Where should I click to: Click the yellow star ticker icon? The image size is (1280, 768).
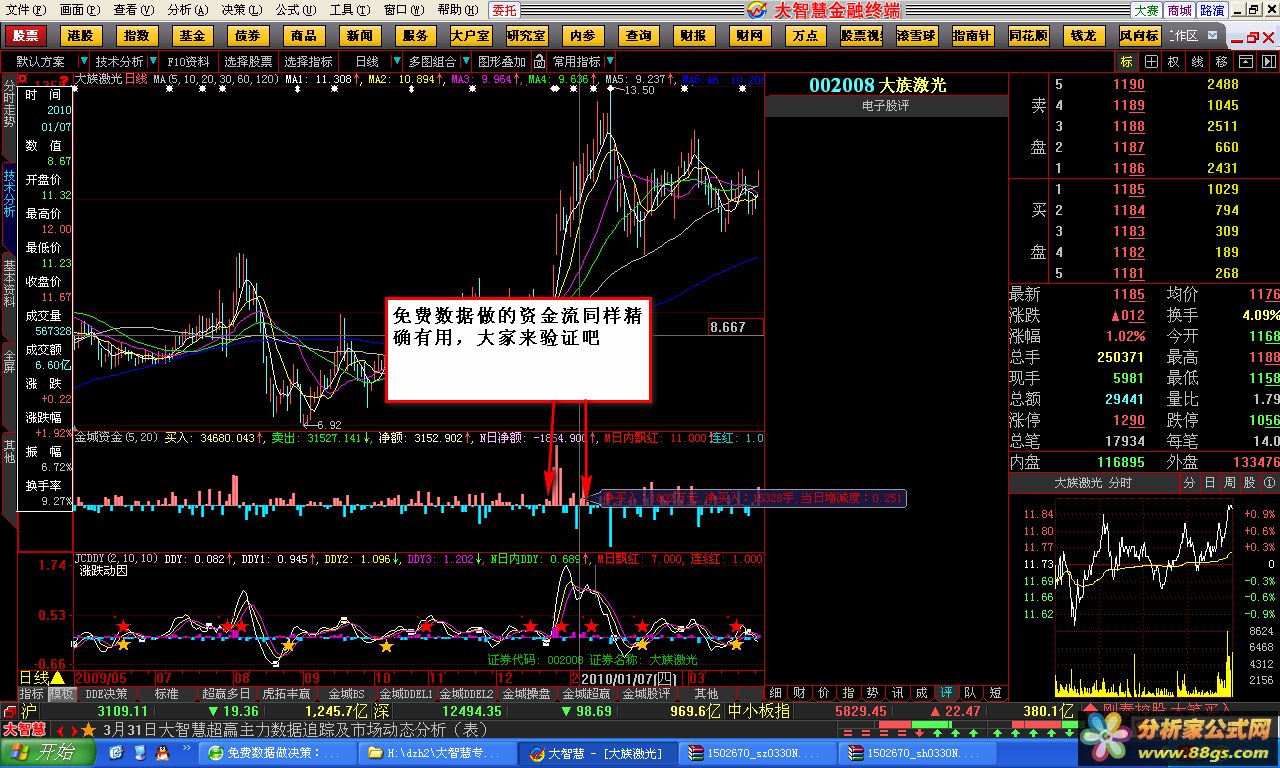pos(89,729)
